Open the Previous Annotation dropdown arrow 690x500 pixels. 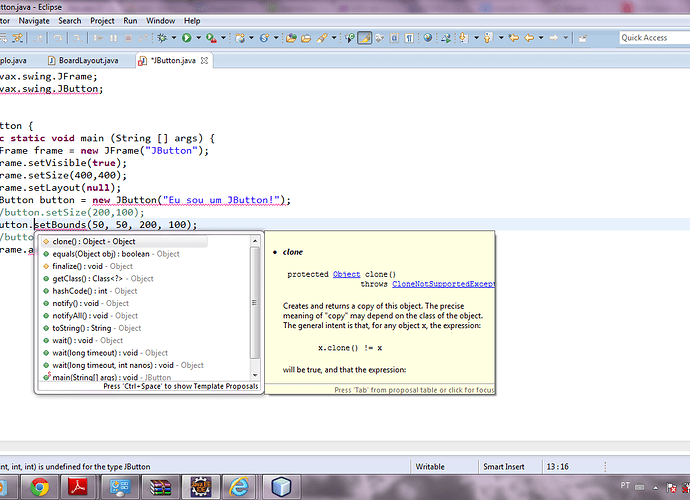(x=501, y=38)
